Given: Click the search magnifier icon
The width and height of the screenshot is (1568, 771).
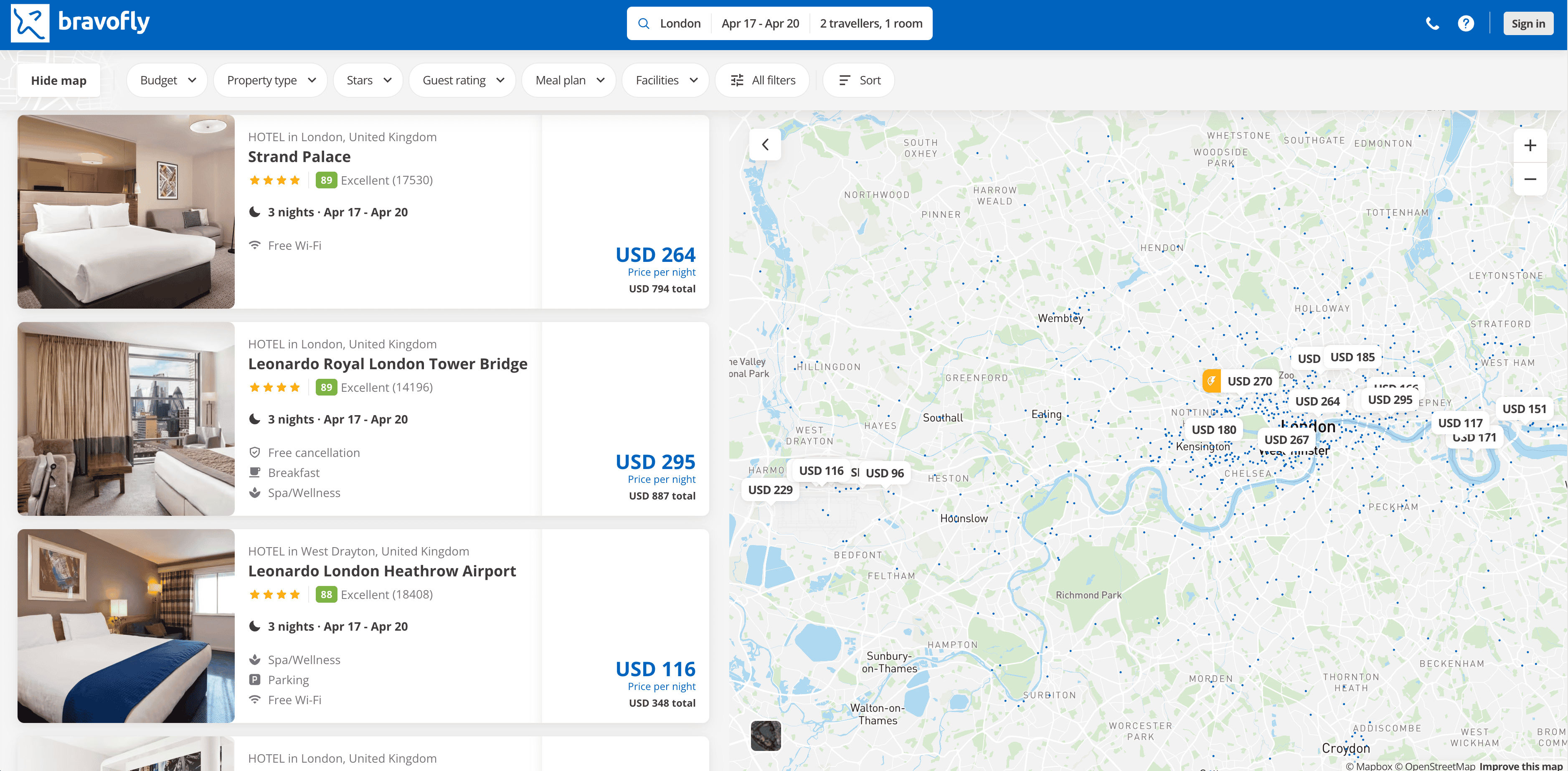Looking at the screenshot, I should [643, 24].
